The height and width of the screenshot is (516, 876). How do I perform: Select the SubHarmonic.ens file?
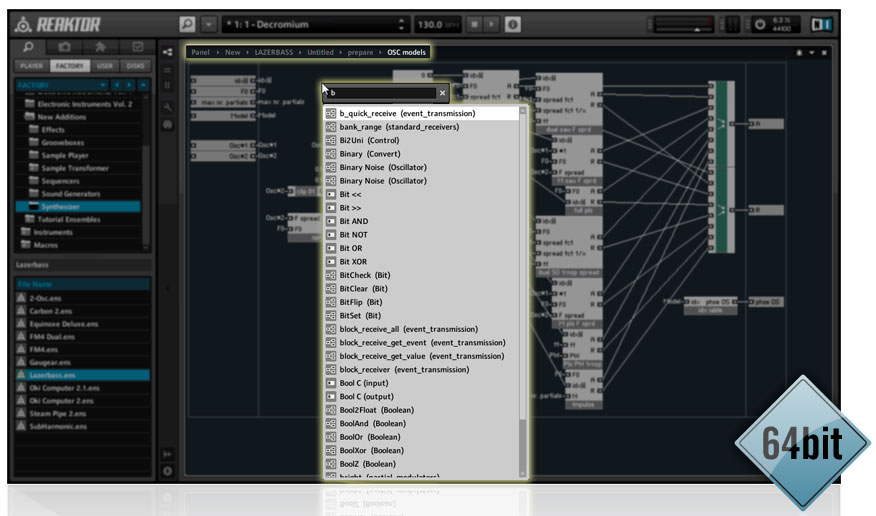[83, 427]
